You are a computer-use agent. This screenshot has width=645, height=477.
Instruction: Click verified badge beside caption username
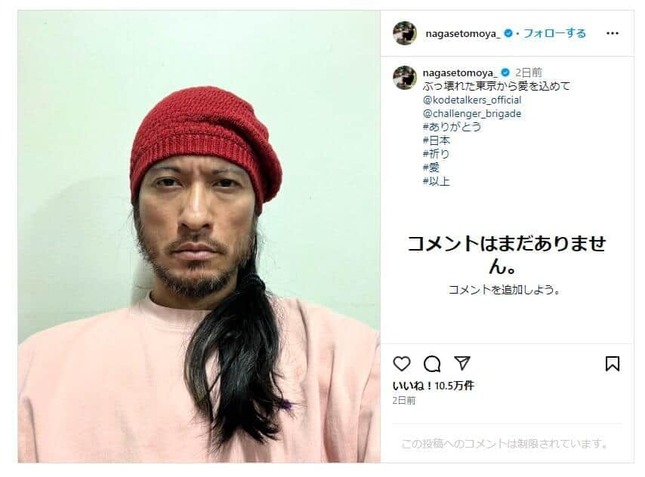505,73
